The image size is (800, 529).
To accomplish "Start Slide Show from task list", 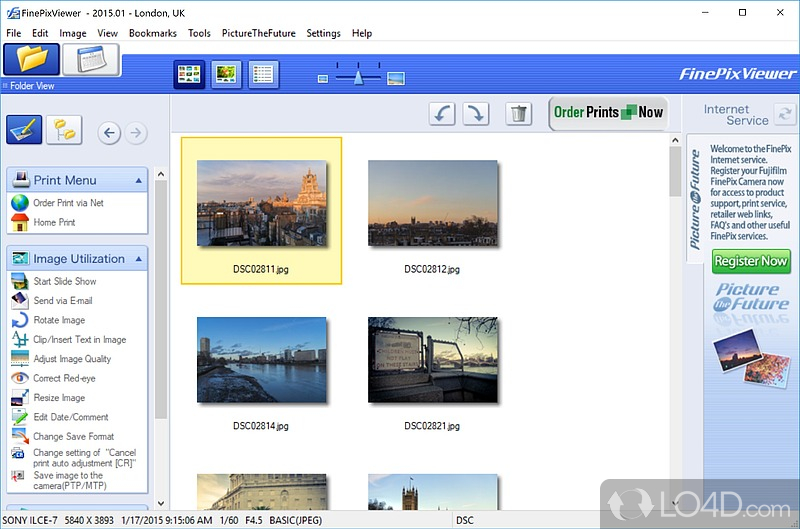I will [x=65, y=281].
